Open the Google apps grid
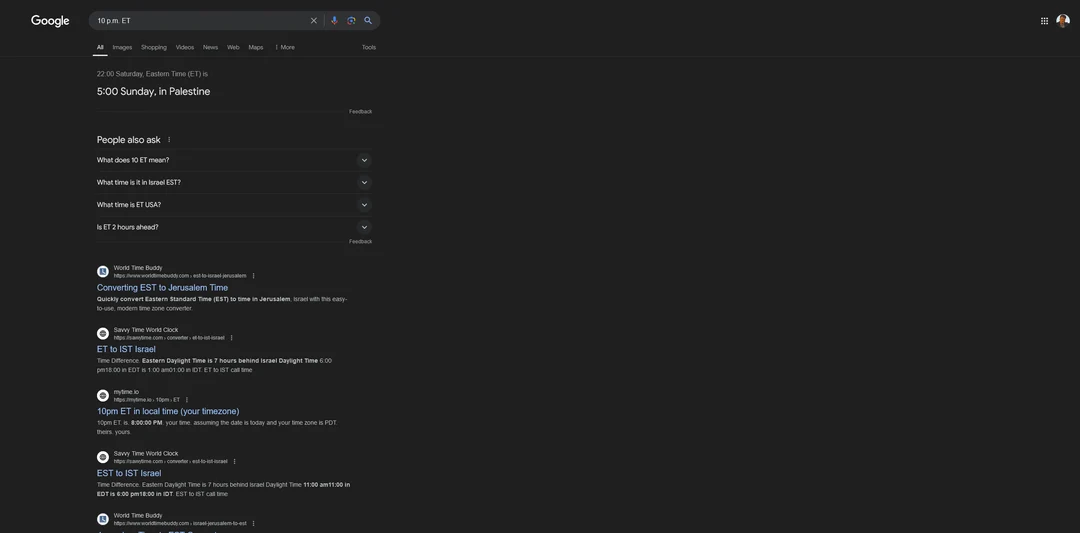This screenshot has width=1080, height=533. [1044, 21]
